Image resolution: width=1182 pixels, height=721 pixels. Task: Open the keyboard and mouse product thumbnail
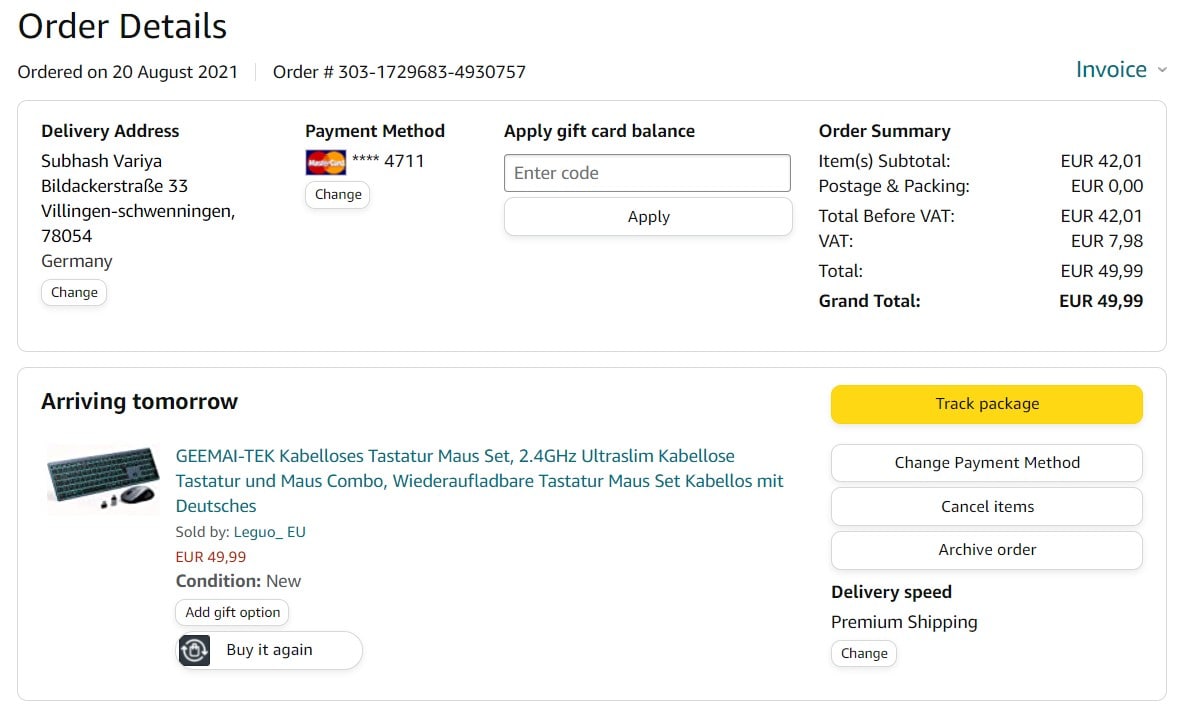(103, 478)
